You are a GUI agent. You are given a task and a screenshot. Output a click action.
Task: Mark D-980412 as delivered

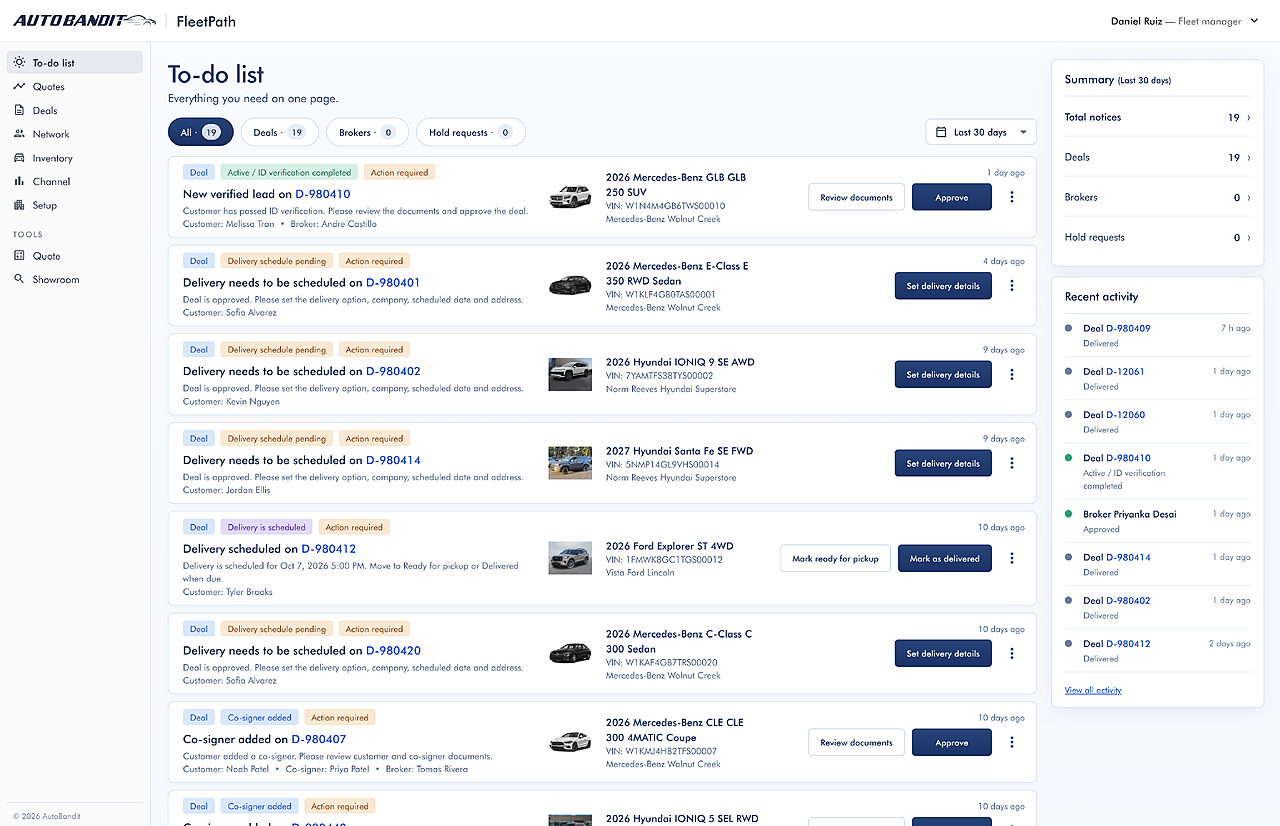945,559
